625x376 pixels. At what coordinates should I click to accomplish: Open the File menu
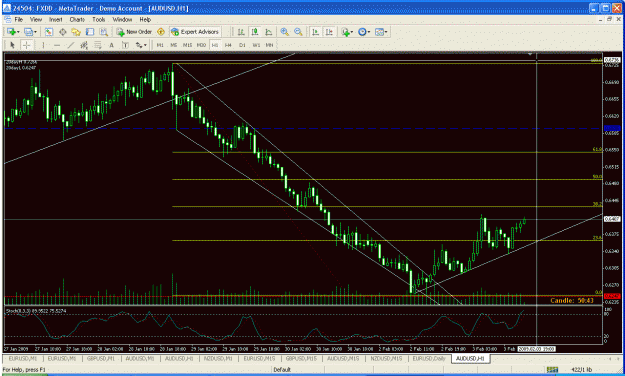19,19
